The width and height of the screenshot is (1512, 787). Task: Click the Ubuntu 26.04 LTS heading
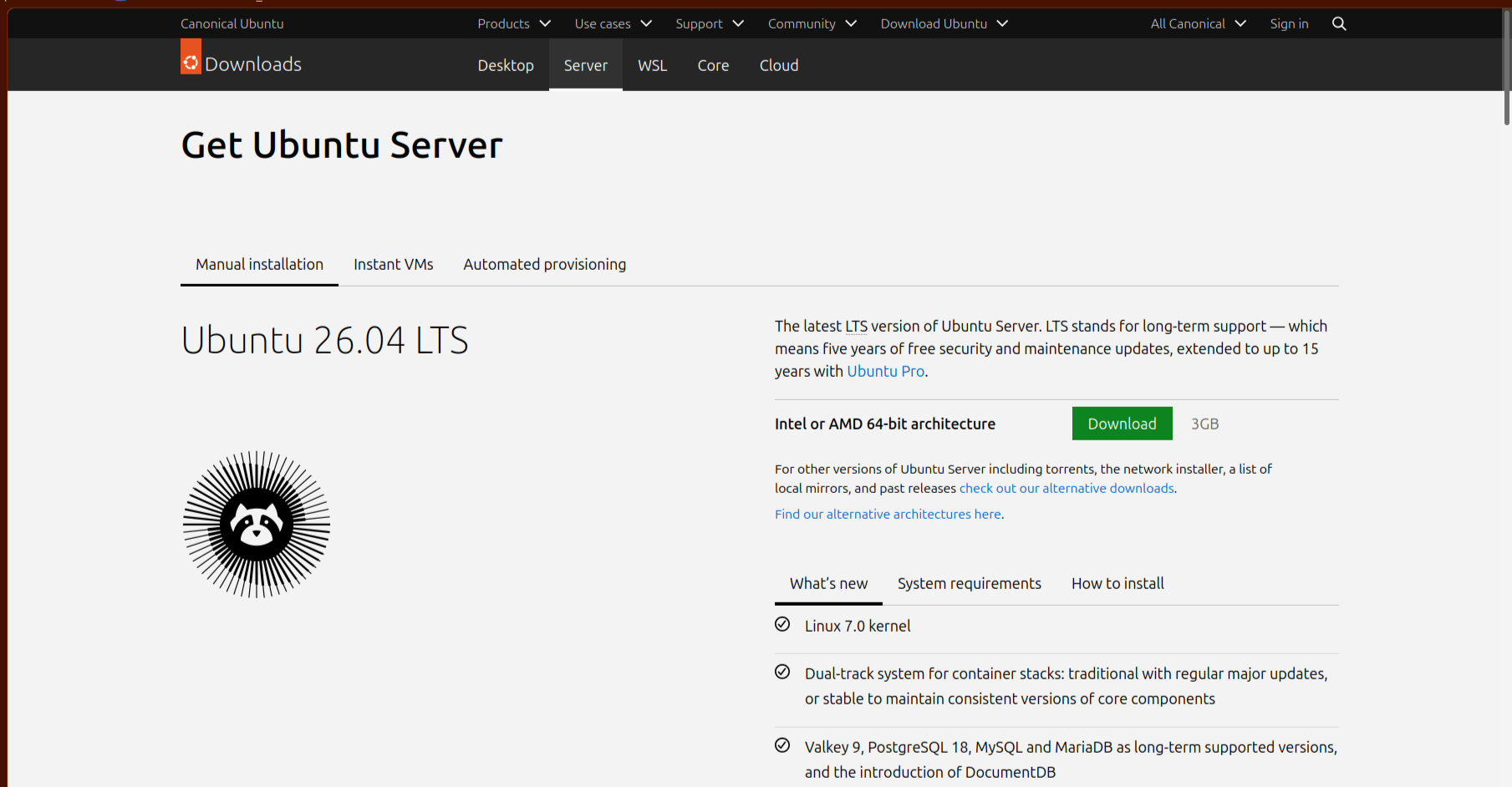click(324, 340)
